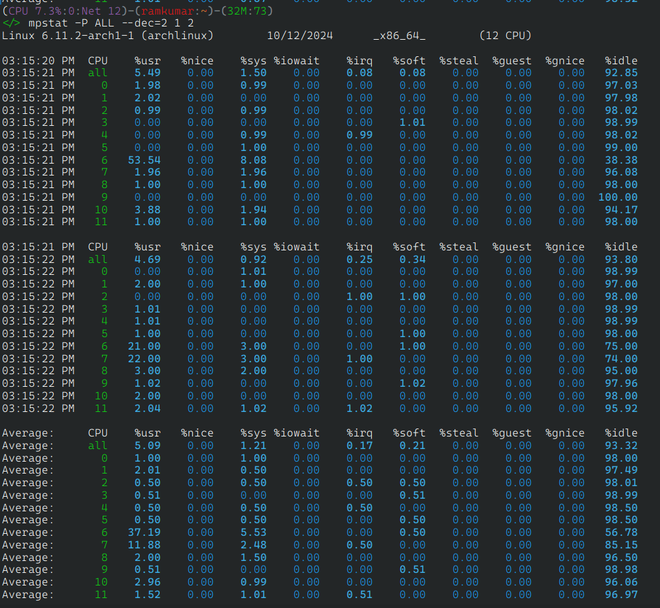This screenshot has height=608, width=660.
Task: Click the CPU usage segment in the prompt bar
Action: [x=33, y=9]
